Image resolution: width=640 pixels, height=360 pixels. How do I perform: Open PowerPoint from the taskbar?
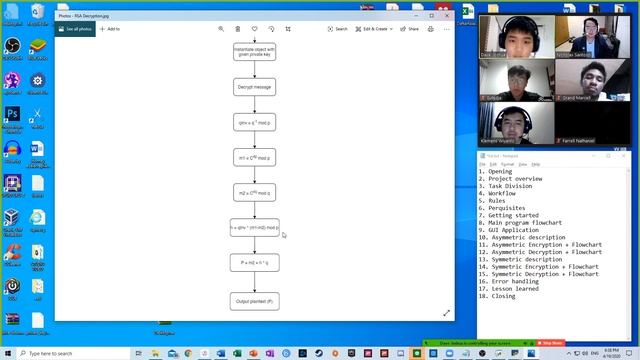[x=253, y=353]
